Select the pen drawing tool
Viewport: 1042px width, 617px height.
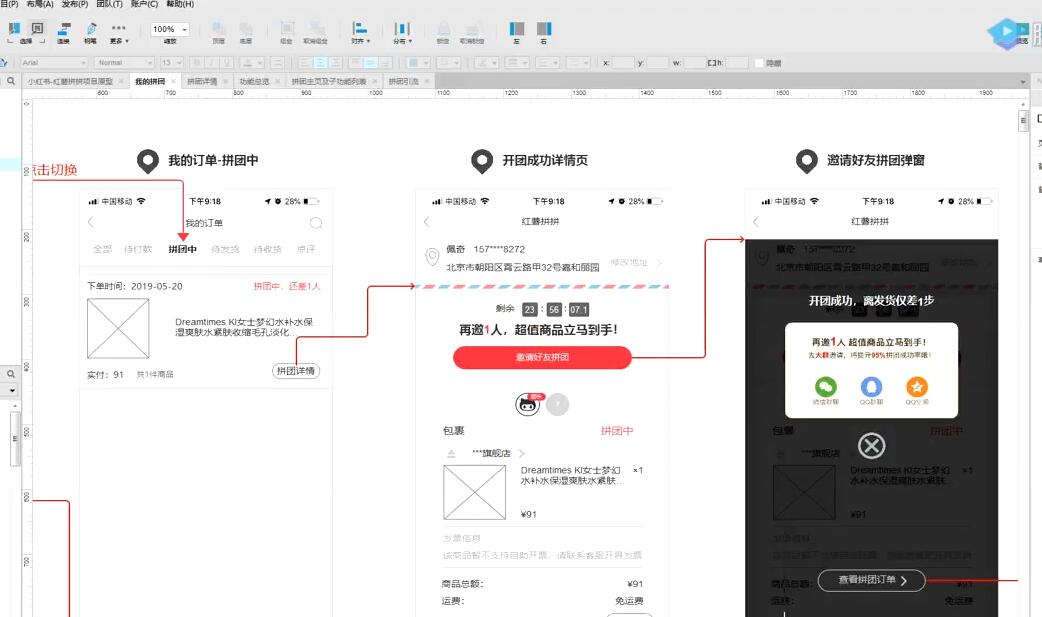[x=91, y=28]
